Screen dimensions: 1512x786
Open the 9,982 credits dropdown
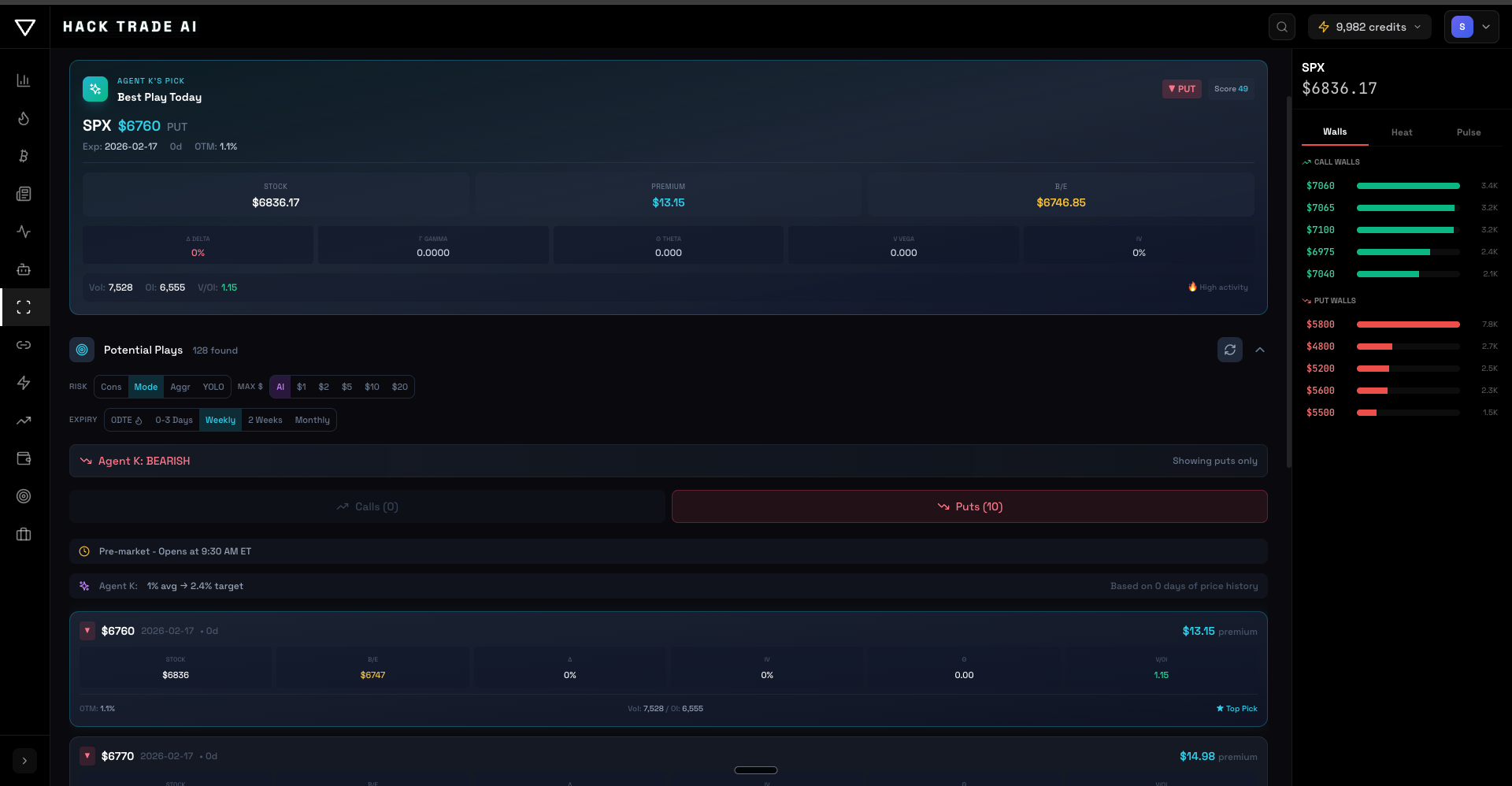tap(1369, 26)
